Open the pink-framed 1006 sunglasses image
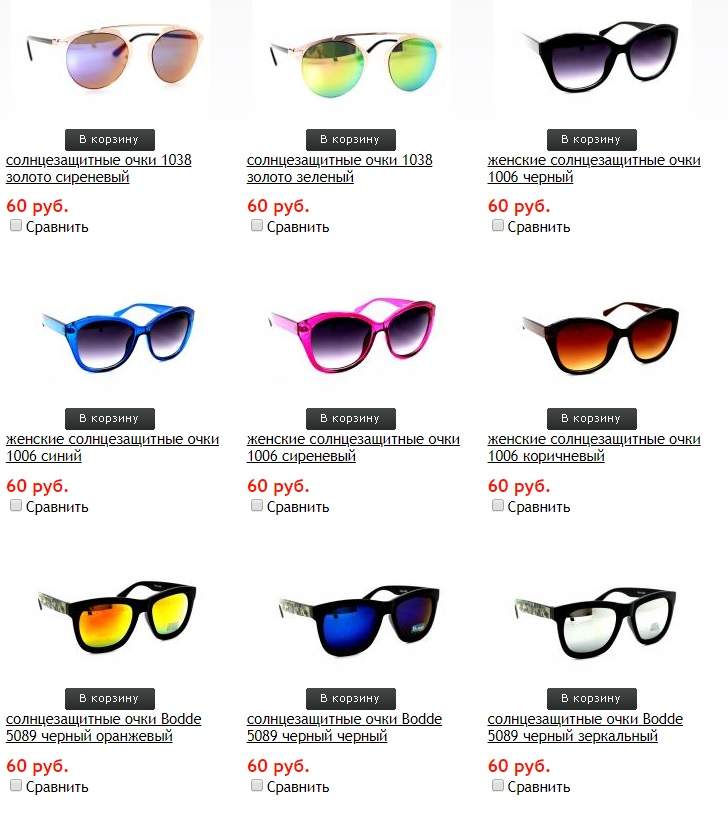Image resolution: width=728 pixels, height=829 pixels. pos(352,335)
